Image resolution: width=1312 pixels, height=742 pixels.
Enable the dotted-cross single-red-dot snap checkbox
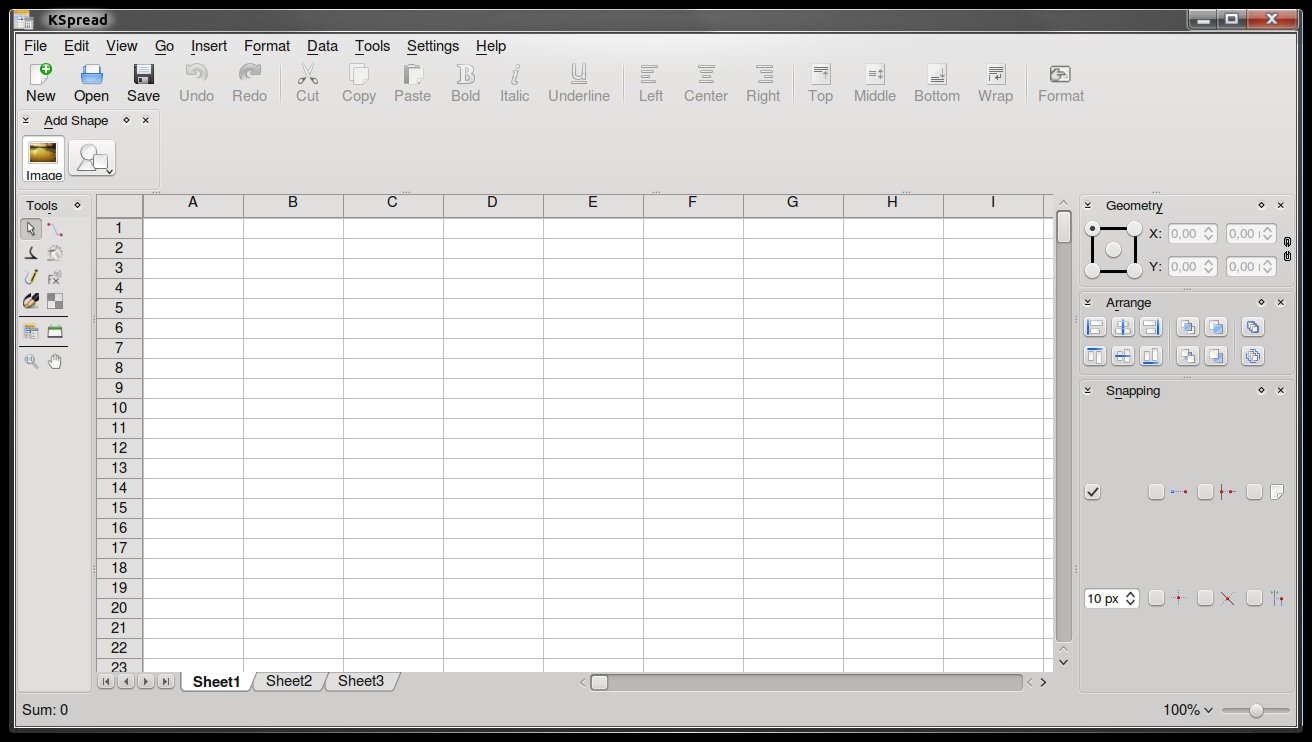(1156, 598)
